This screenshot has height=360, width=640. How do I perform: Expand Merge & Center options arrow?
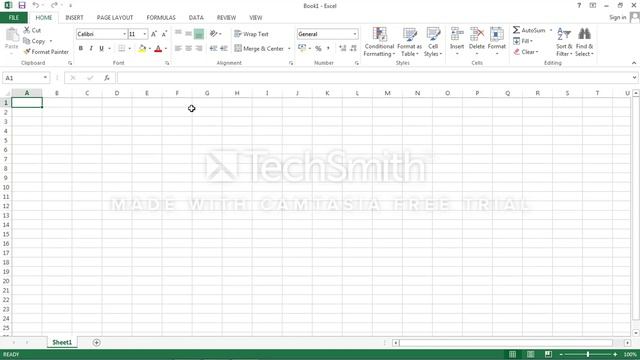289,49
